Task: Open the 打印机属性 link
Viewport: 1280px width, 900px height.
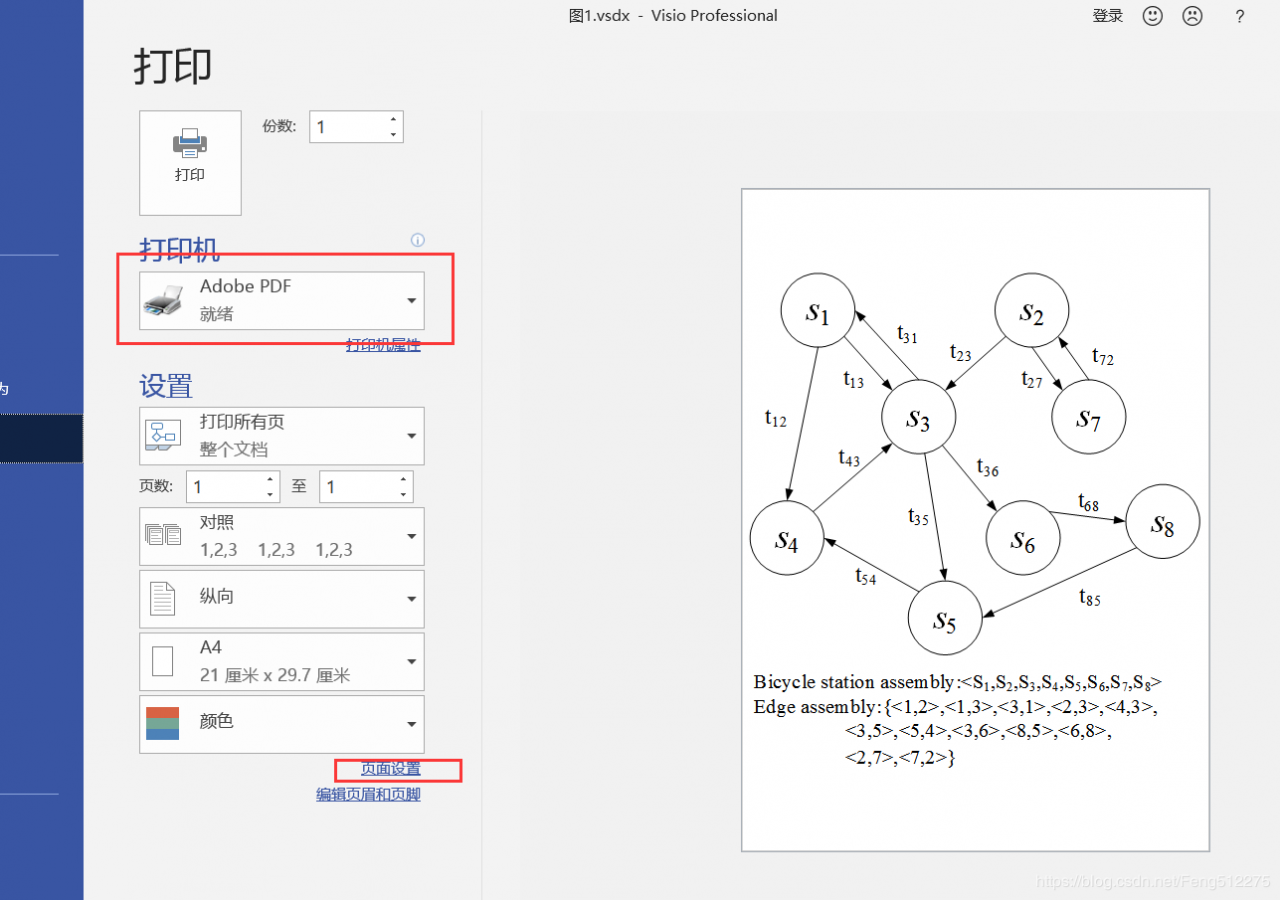Action: click(x=383, y=344)
